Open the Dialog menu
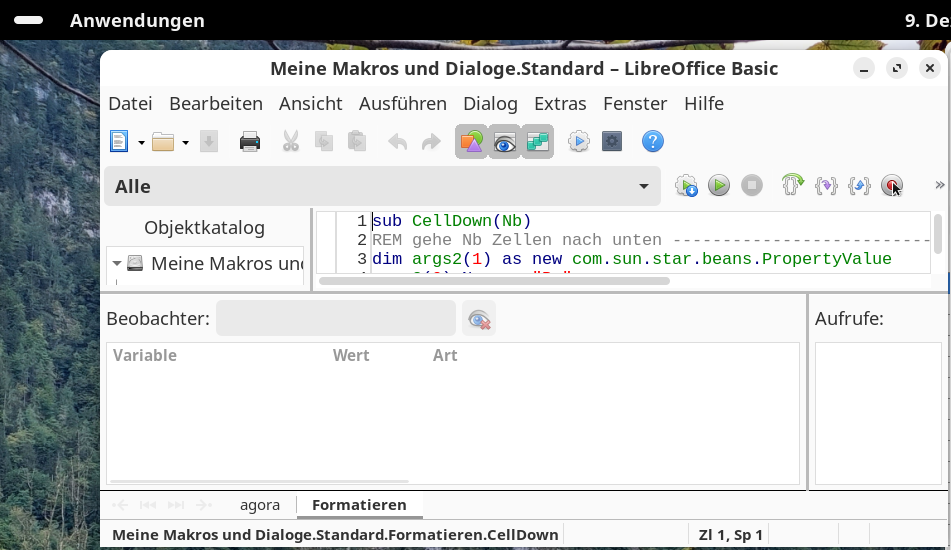Image resolution: width=951 pixels, height=550 pixels. click(x=490, y=104)
